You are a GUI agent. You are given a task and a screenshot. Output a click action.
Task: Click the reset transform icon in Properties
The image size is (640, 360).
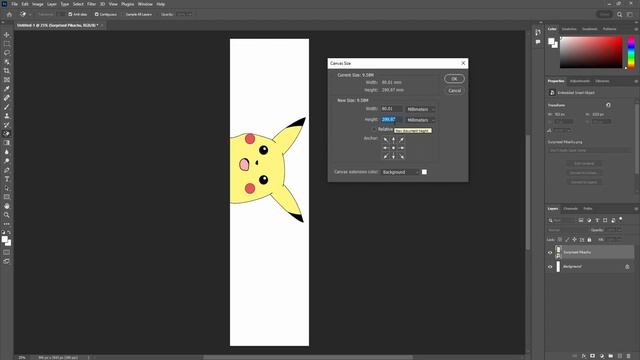(x=608, y=105)
